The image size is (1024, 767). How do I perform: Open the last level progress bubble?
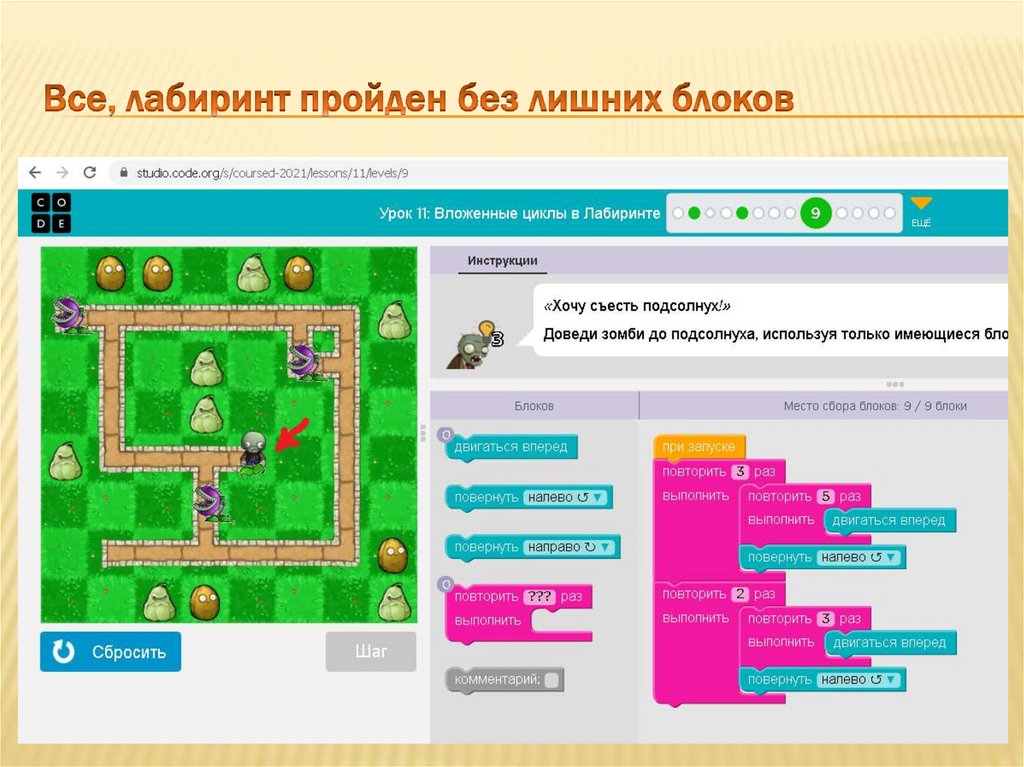pos(889,213)
